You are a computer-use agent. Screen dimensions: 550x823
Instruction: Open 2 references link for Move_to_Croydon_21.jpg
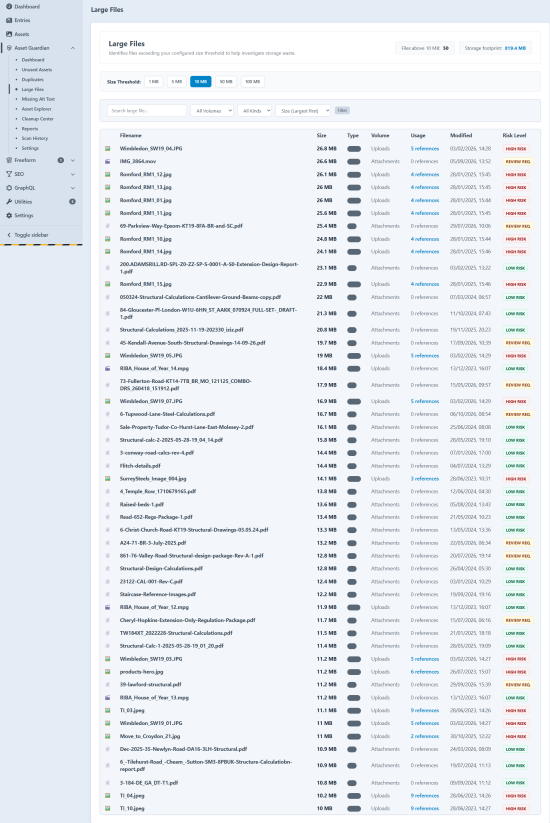tap(425, 736)
